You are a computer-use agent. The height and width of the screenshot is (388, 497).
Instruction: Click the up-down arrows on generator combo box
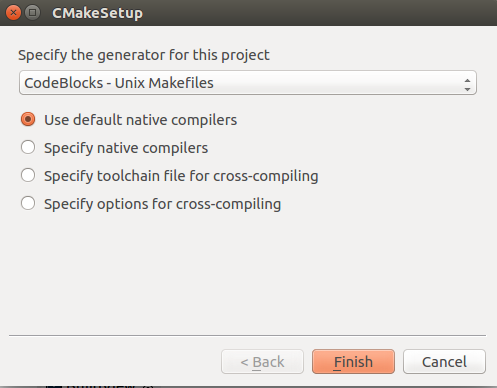click(x=467, y=85)
